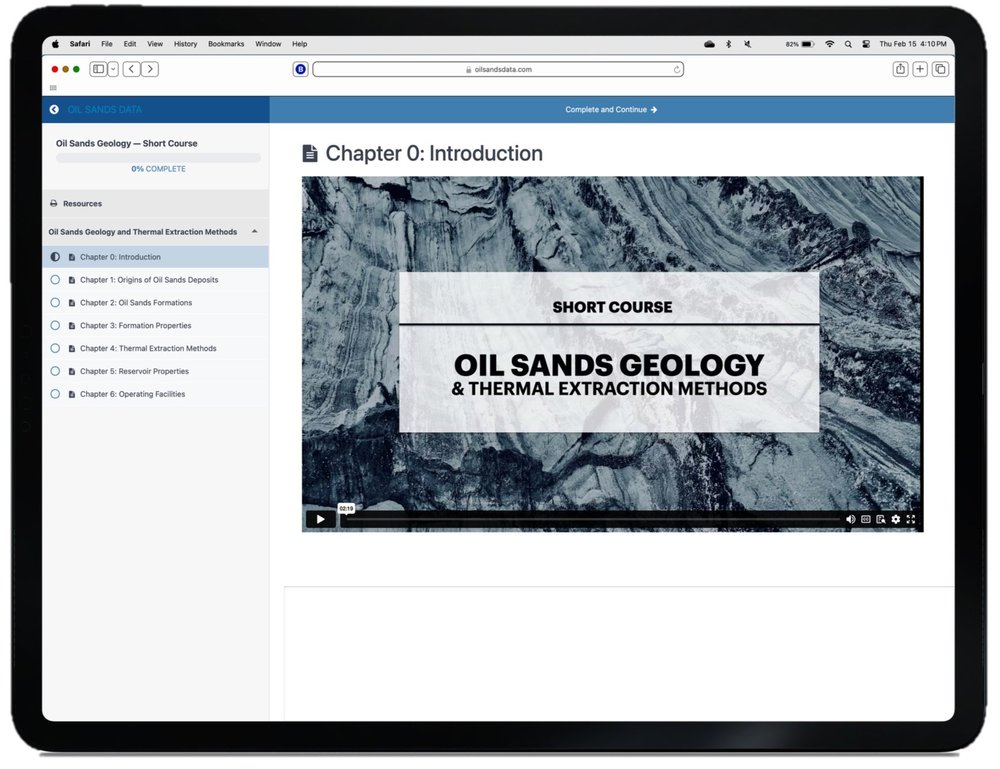Open the History menu in the menu bar
This screenshot has width=1000, height=769.
(x=185, y=43)
